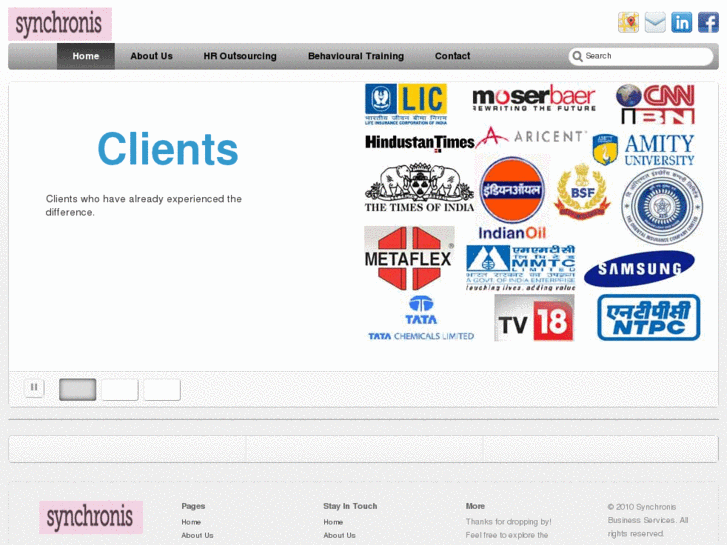Open the LinkedIn icon in header
727x545 pixels.
coord(682,22)
